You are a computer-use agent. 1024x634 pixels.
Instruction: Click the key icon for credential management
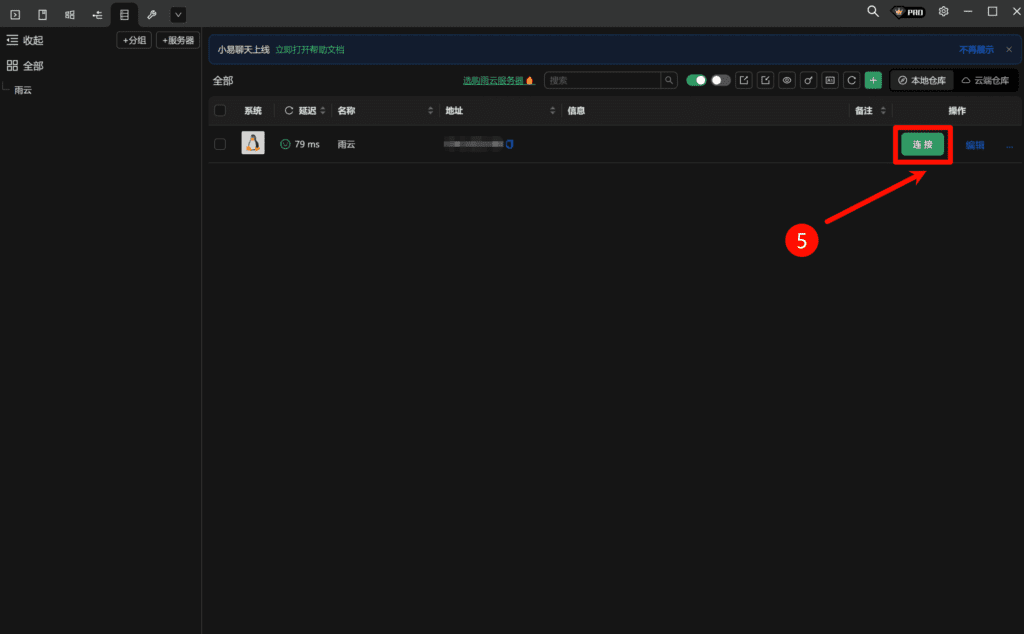click(809, 80)
